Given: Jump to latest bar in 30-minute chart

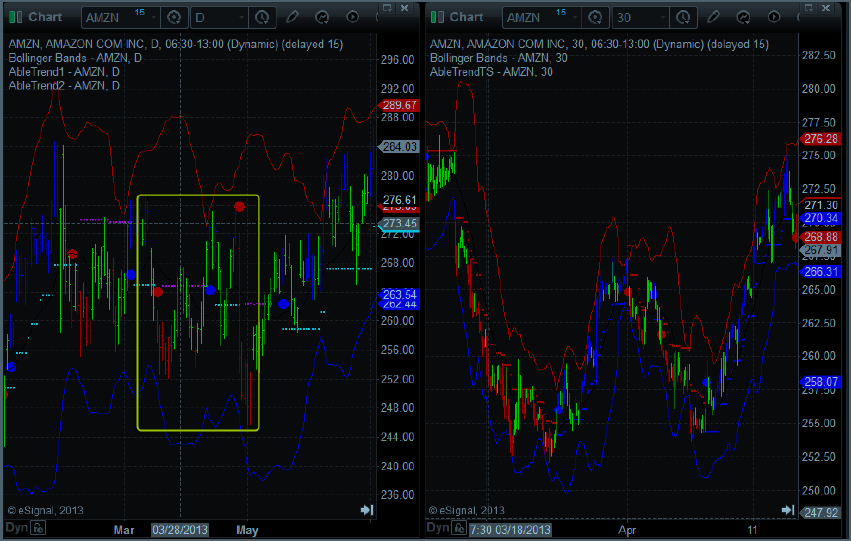Looking at the screenshot, I should [788, 510].
